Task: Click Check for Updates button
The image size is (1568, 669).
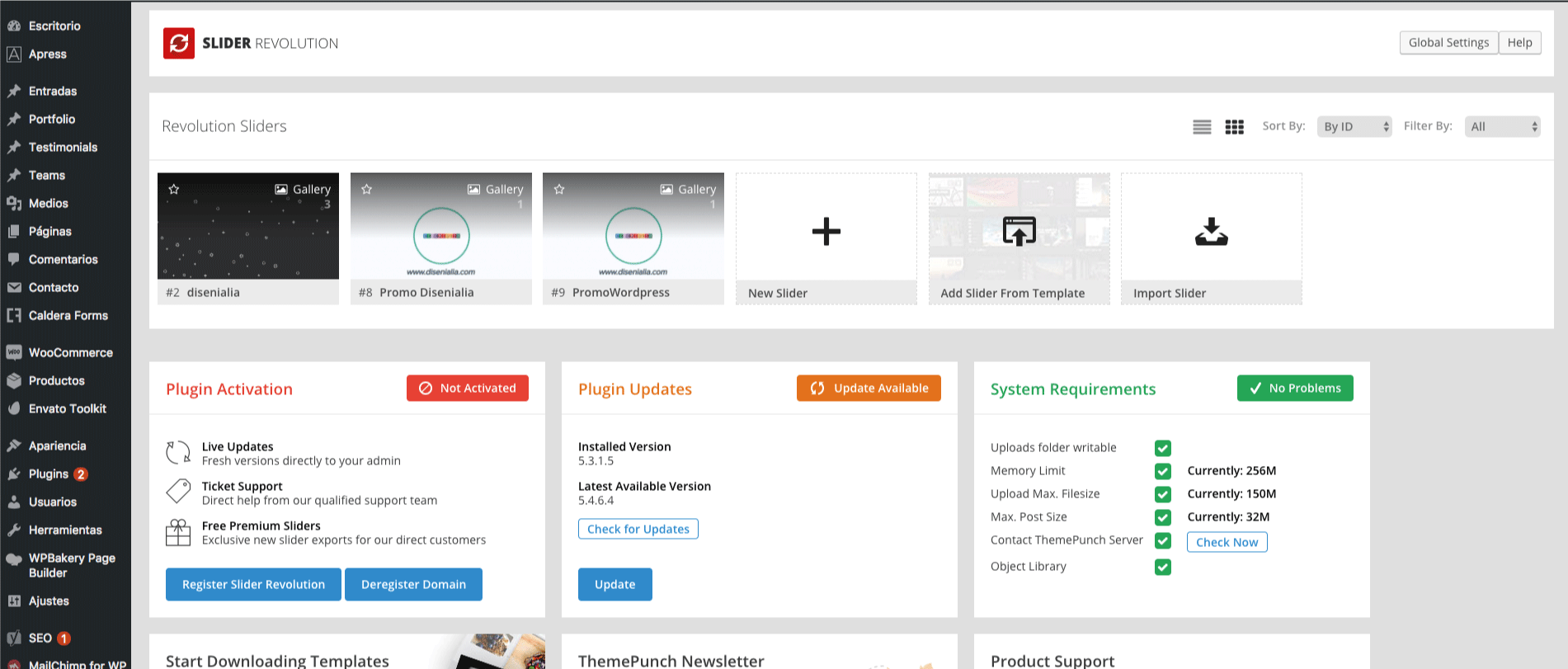Action: pos(638,529)
